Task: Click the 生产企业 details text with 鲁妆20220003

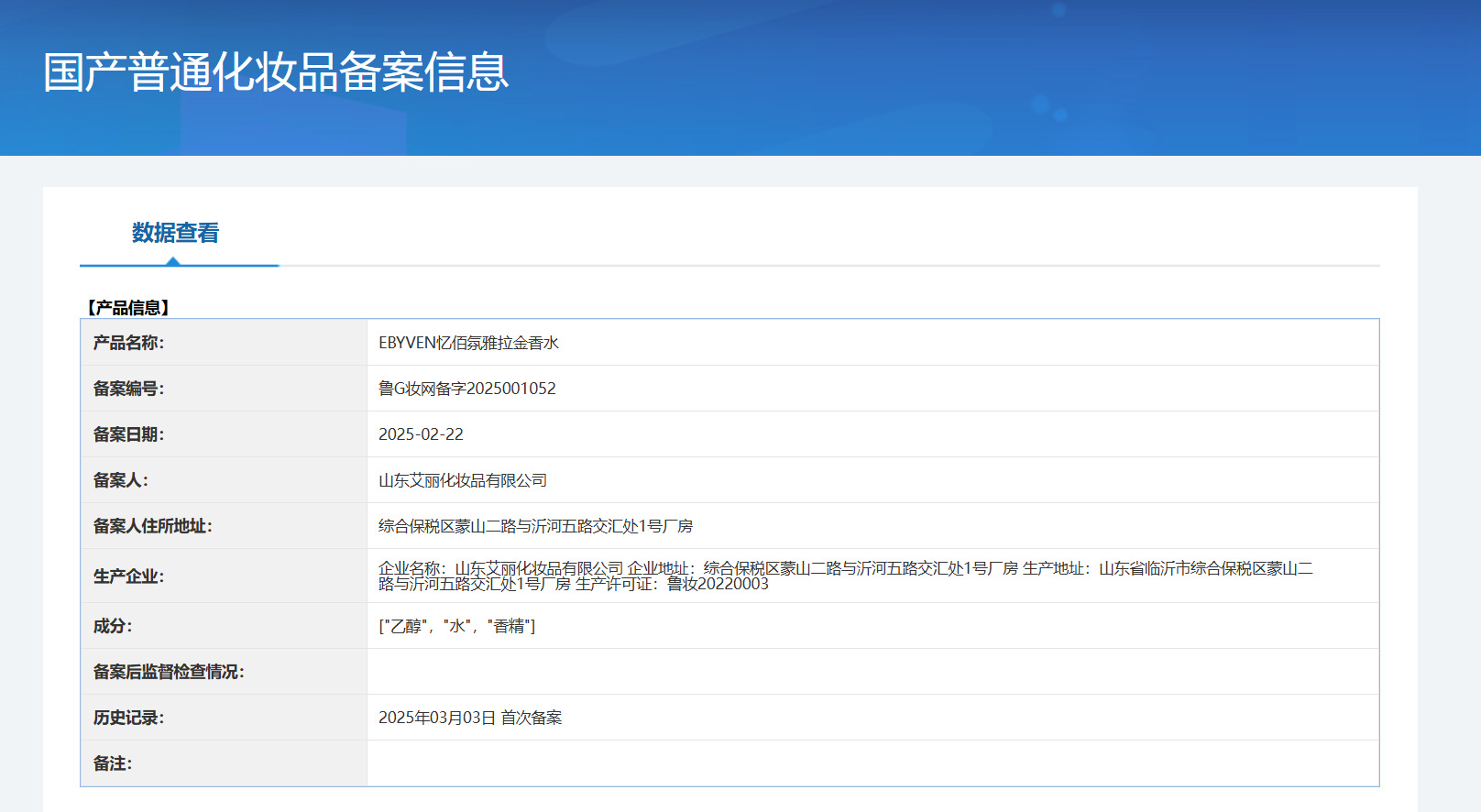Action: (845, 576)
